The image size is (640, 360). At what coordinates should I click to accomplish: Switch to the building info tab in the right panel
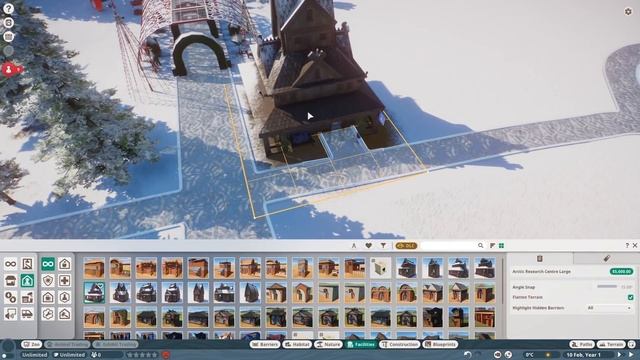pos(540,258)
